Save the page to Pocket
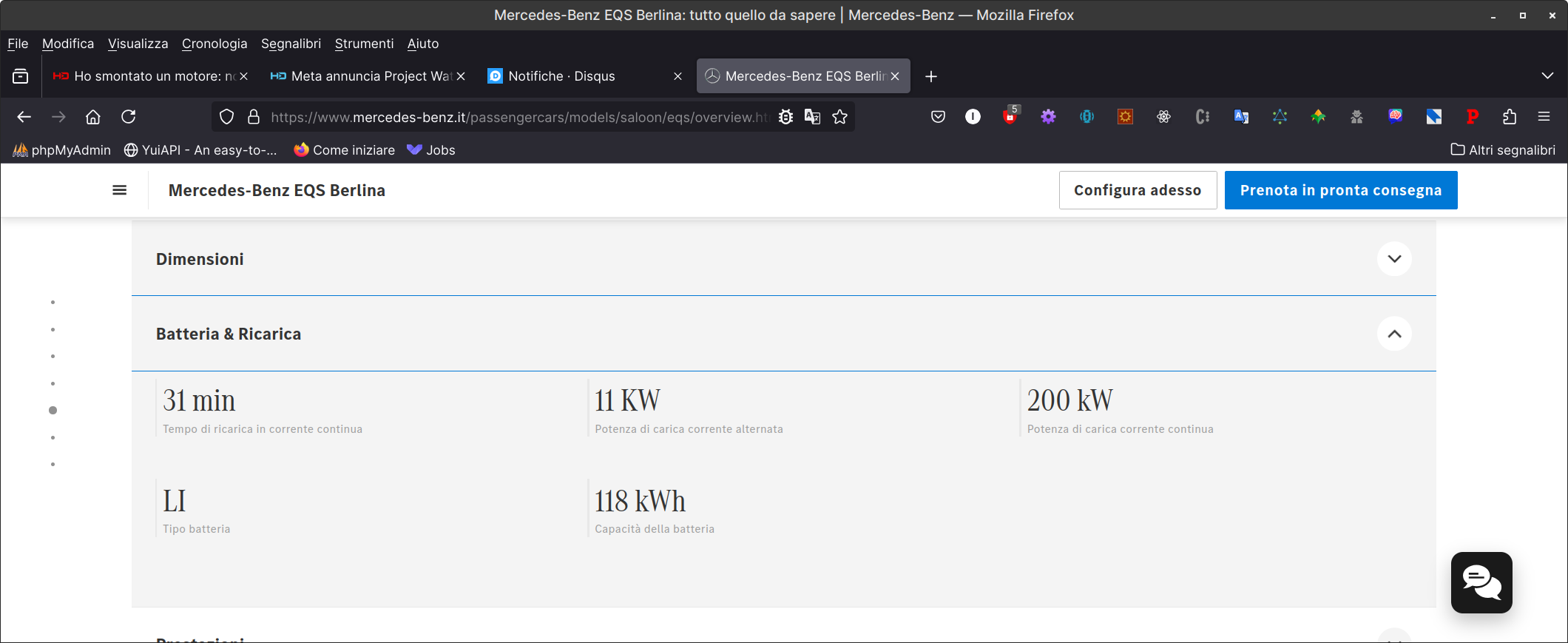 (938, 116)
